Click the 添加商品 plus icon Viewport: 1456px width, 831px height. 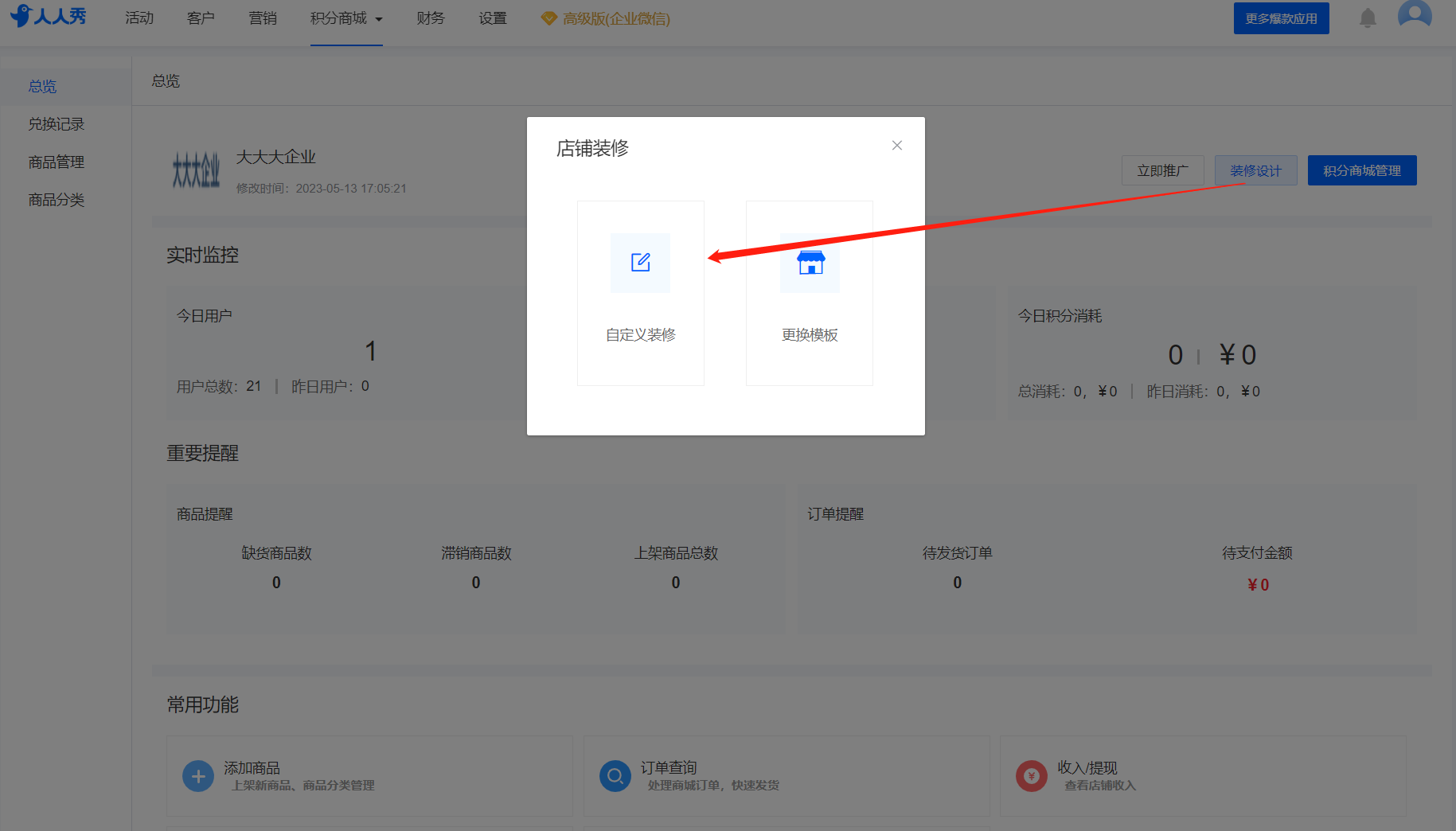(x=198, y=776)
